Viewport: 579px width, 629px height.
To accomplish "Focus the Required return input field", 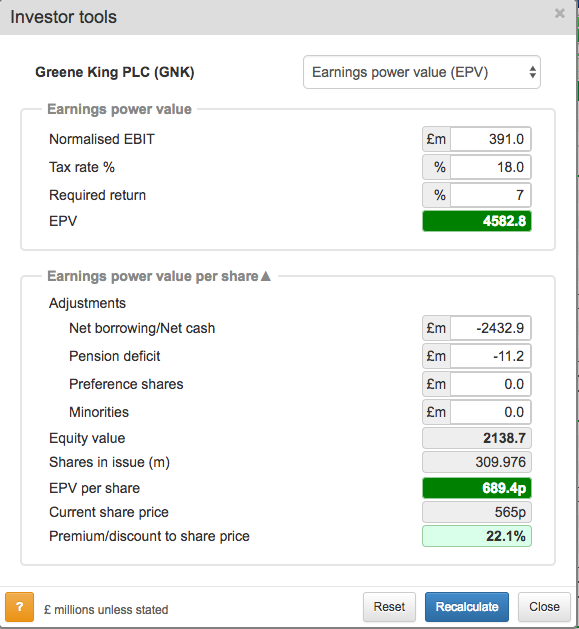I will tap(491, 195).
